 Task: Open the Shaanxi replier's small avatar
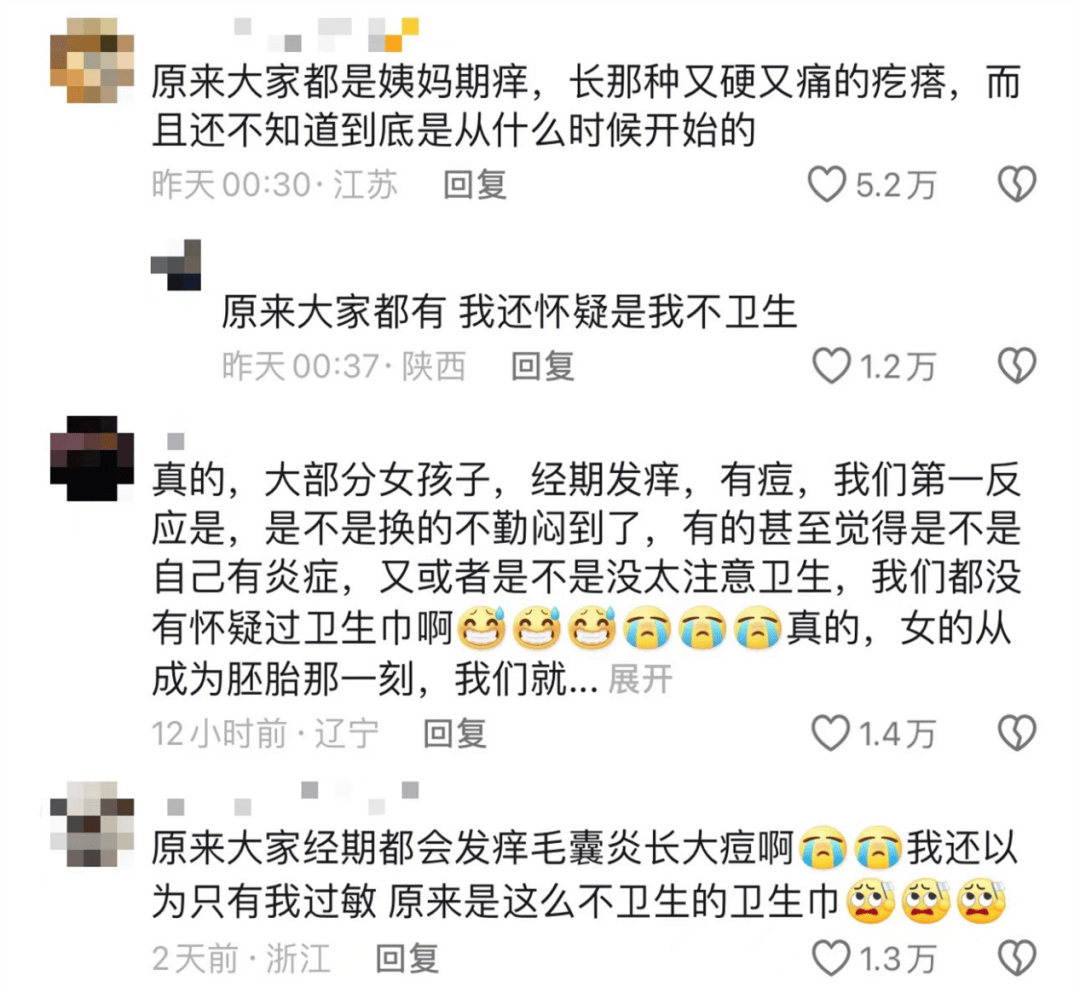point(176,264)
